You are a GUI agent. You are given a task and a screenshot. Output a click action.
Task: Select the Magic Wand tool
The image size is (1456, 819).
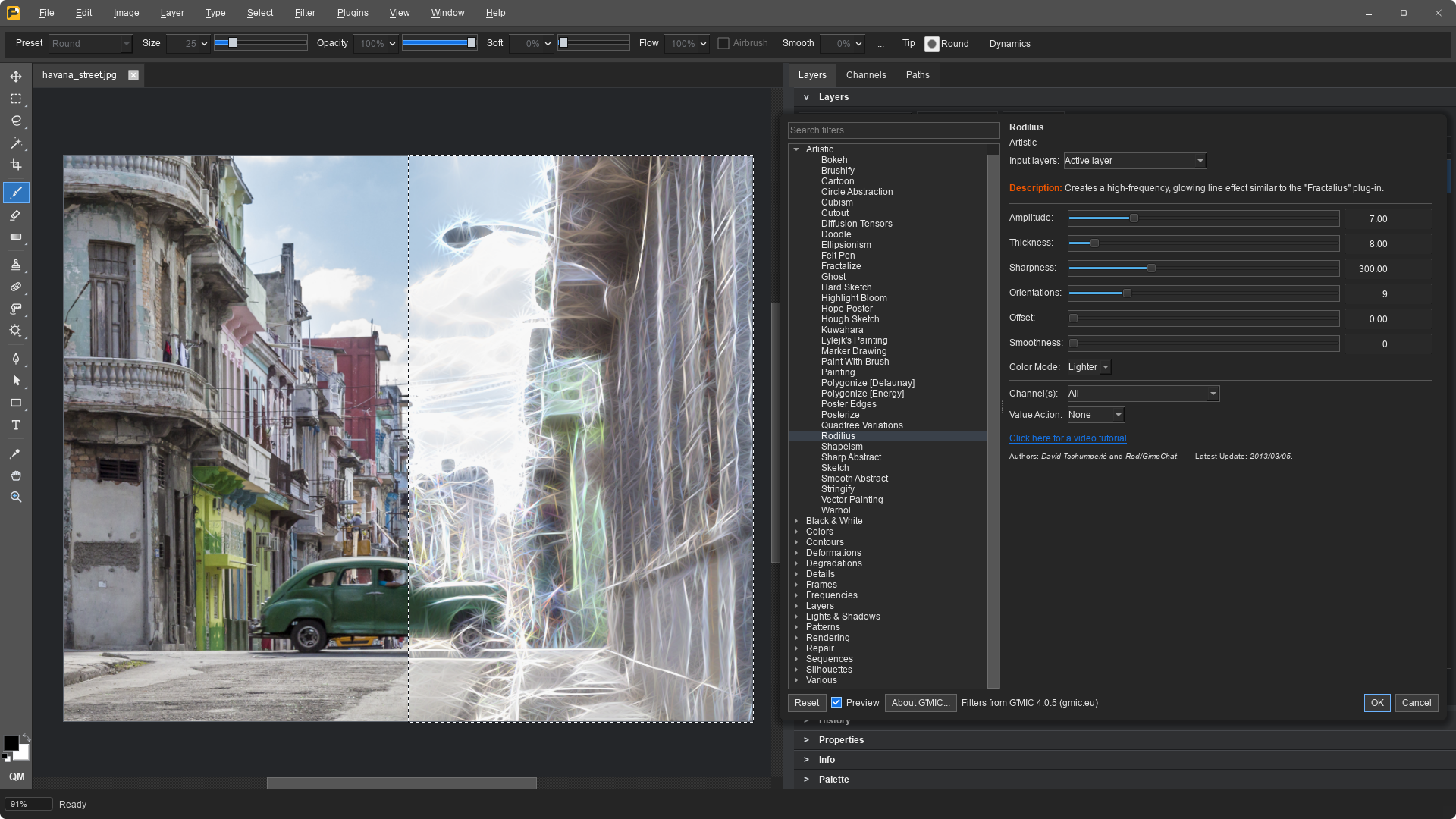click(x=16, y=143)
